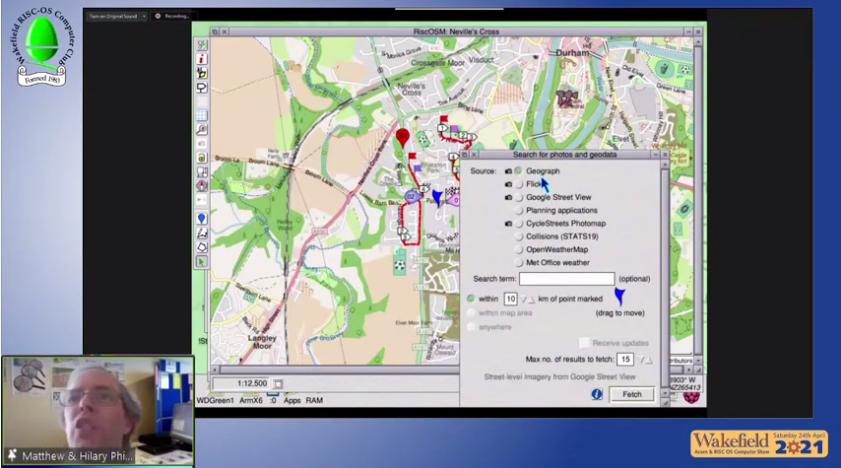Select the route drawing tool icon
Screen dimensions: 841x468
[202, 233]
